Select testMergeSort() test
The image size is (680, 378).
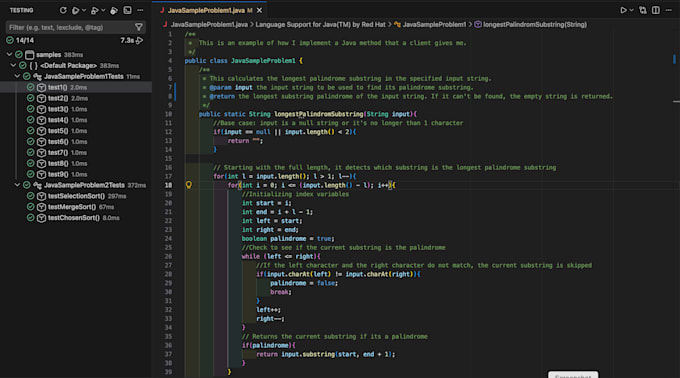[x=76, y=207]
